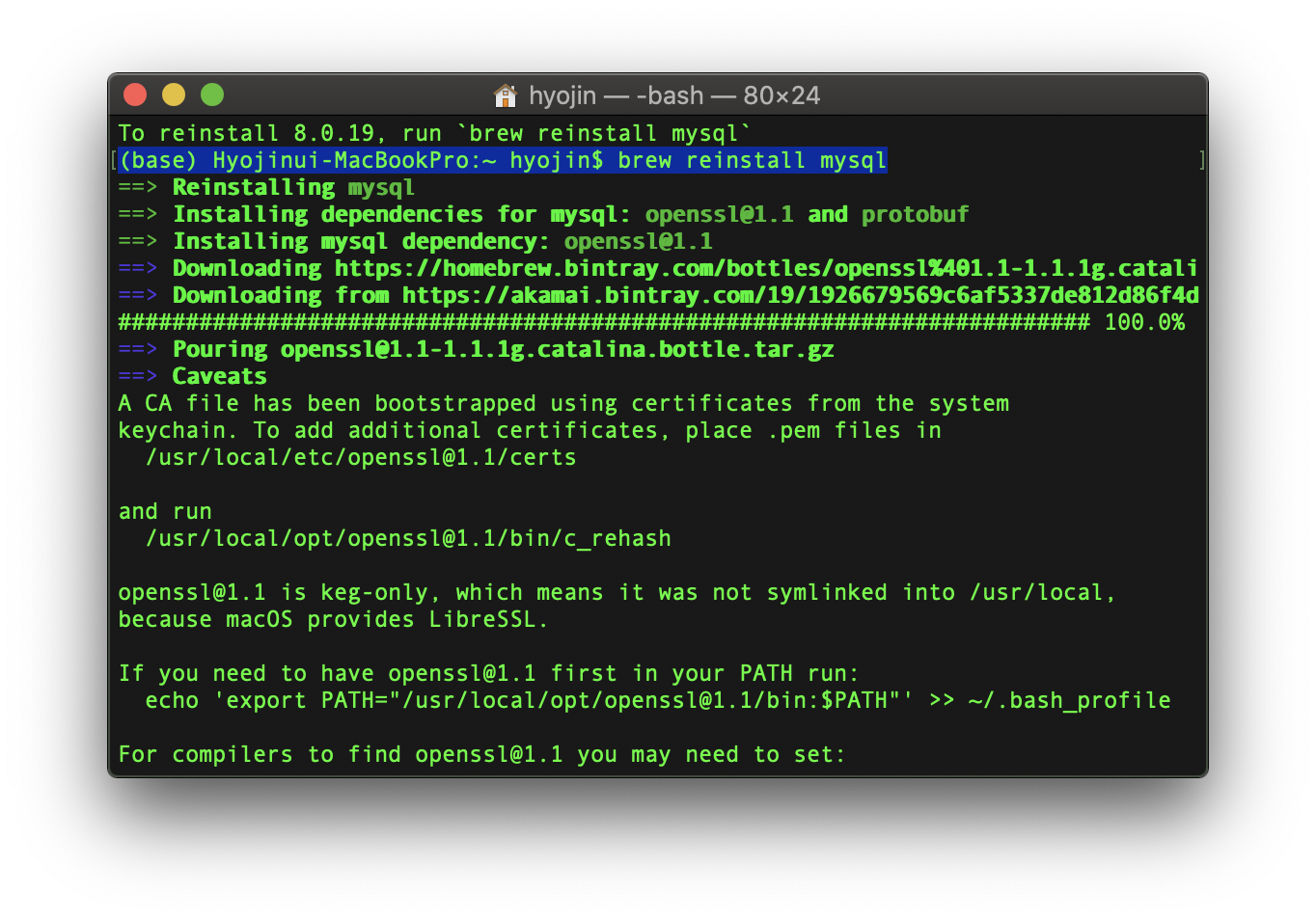Image resolution: width=1316 pixels, height=920 pixels.
Task: Minimize the Terminal using yellow button
Action: tap(174, 95)
